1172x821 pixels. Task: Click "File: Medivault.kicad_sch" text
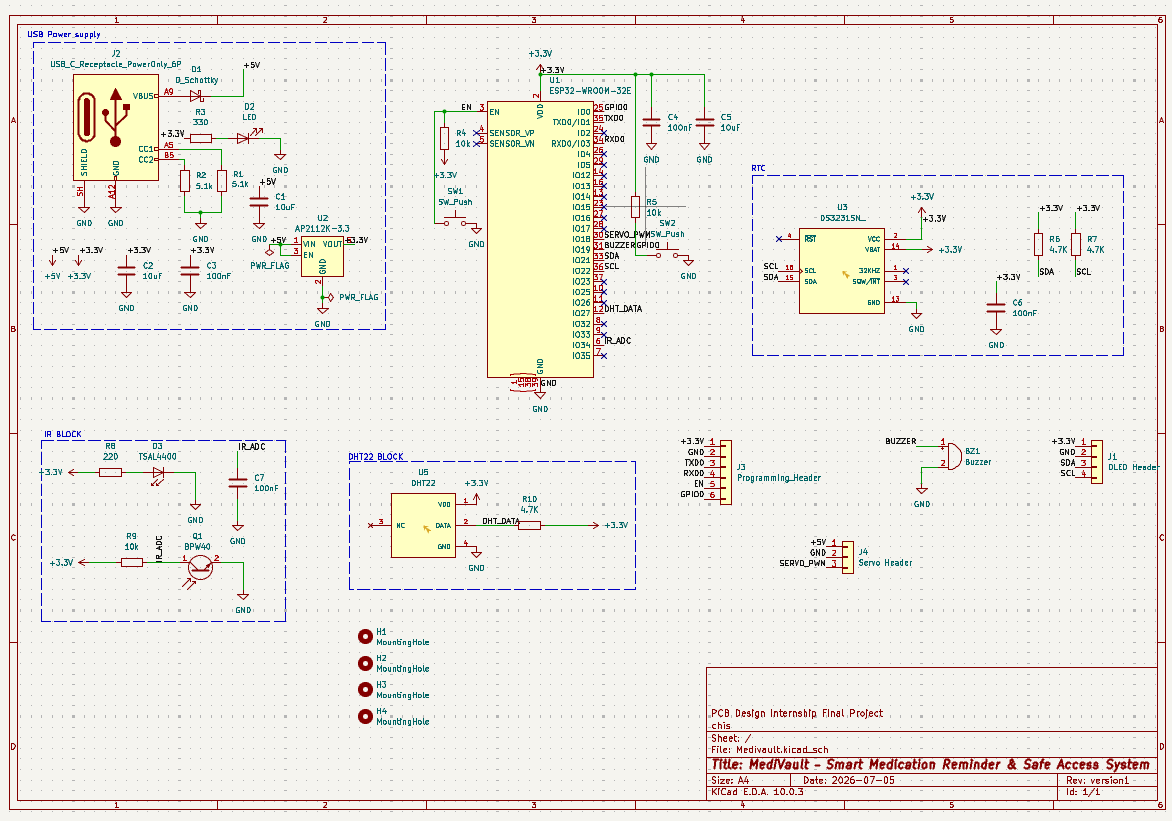coord(769,749)
